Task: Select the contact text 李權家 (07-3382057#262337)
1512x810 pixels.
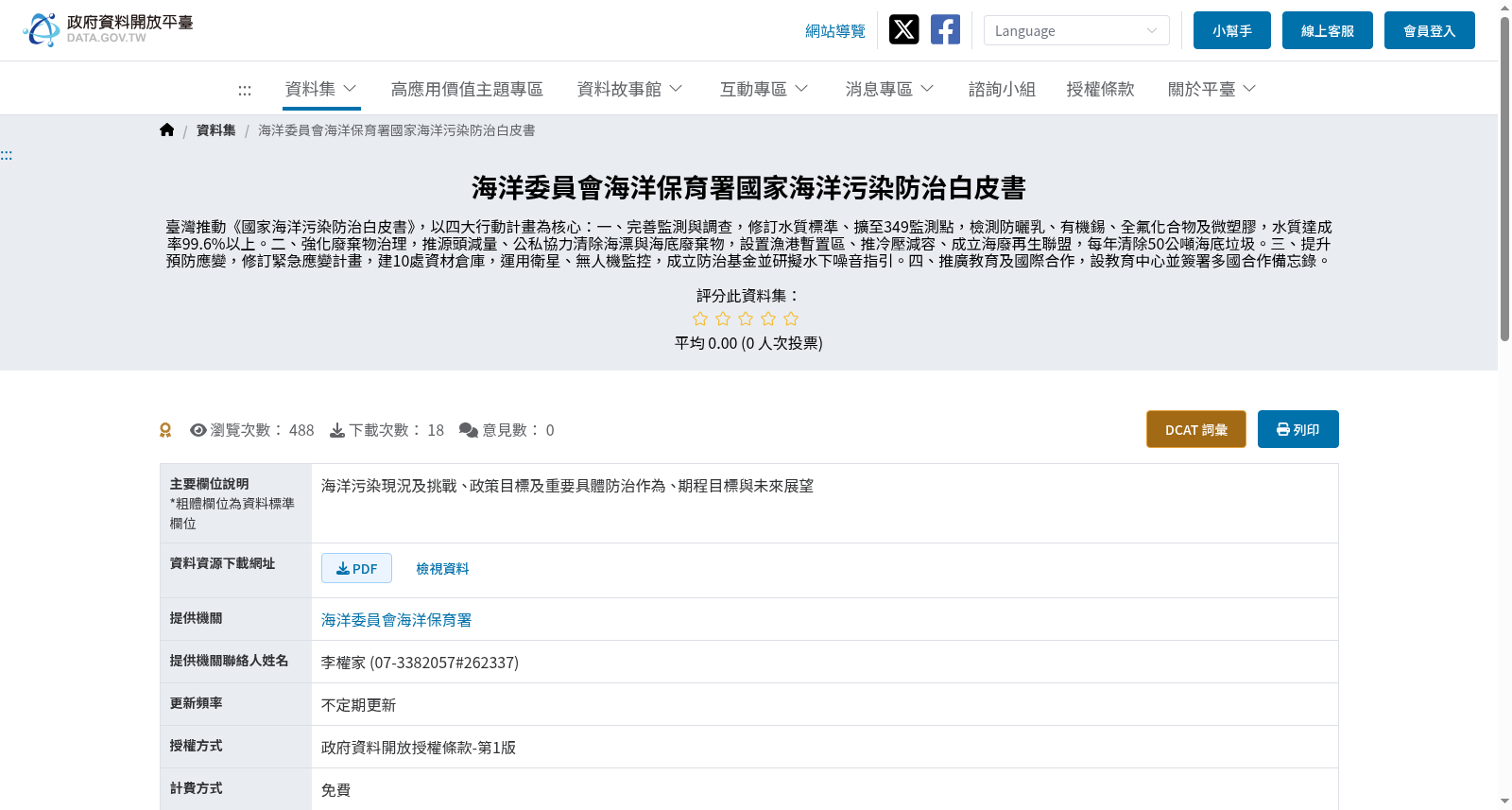Action: (420, 663)
